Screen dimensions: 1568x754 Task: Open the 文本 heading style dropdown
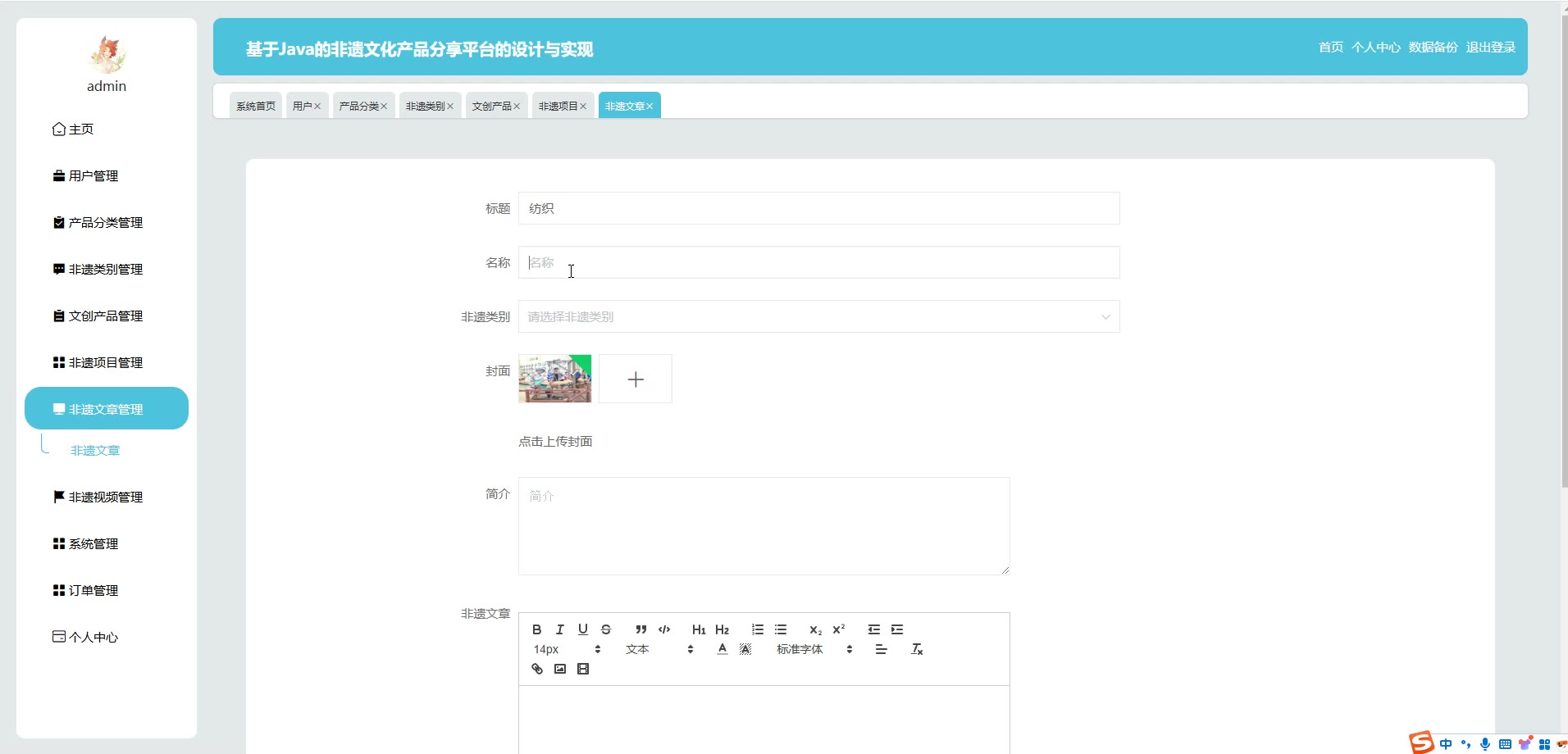click(659, 649)
